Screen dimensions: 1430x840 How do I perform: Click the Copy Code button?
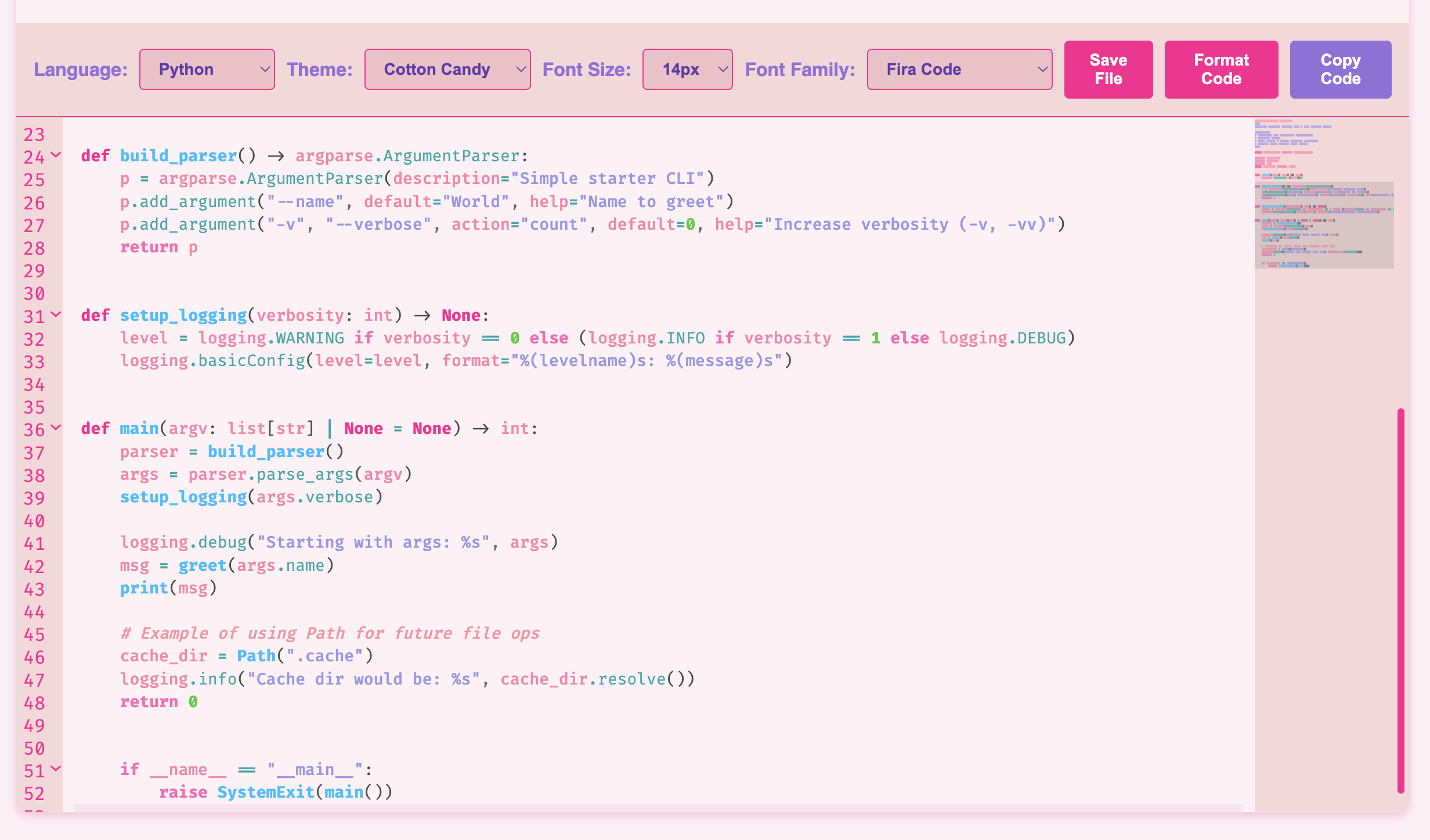(1340, 70)
